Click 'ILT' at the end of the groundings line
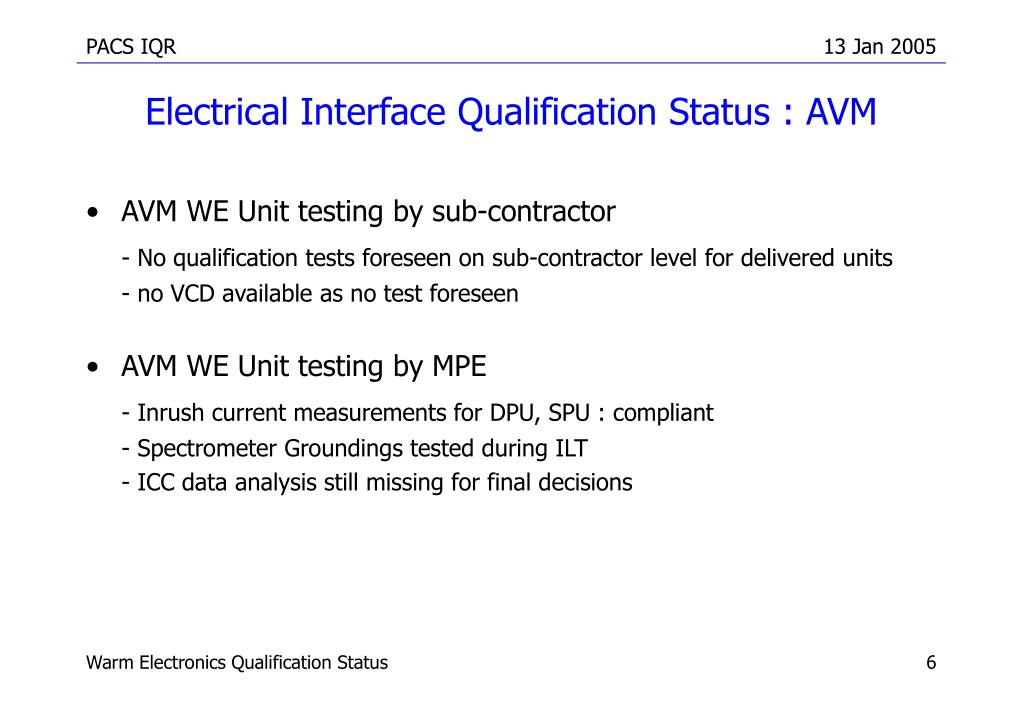 (572, 448)
